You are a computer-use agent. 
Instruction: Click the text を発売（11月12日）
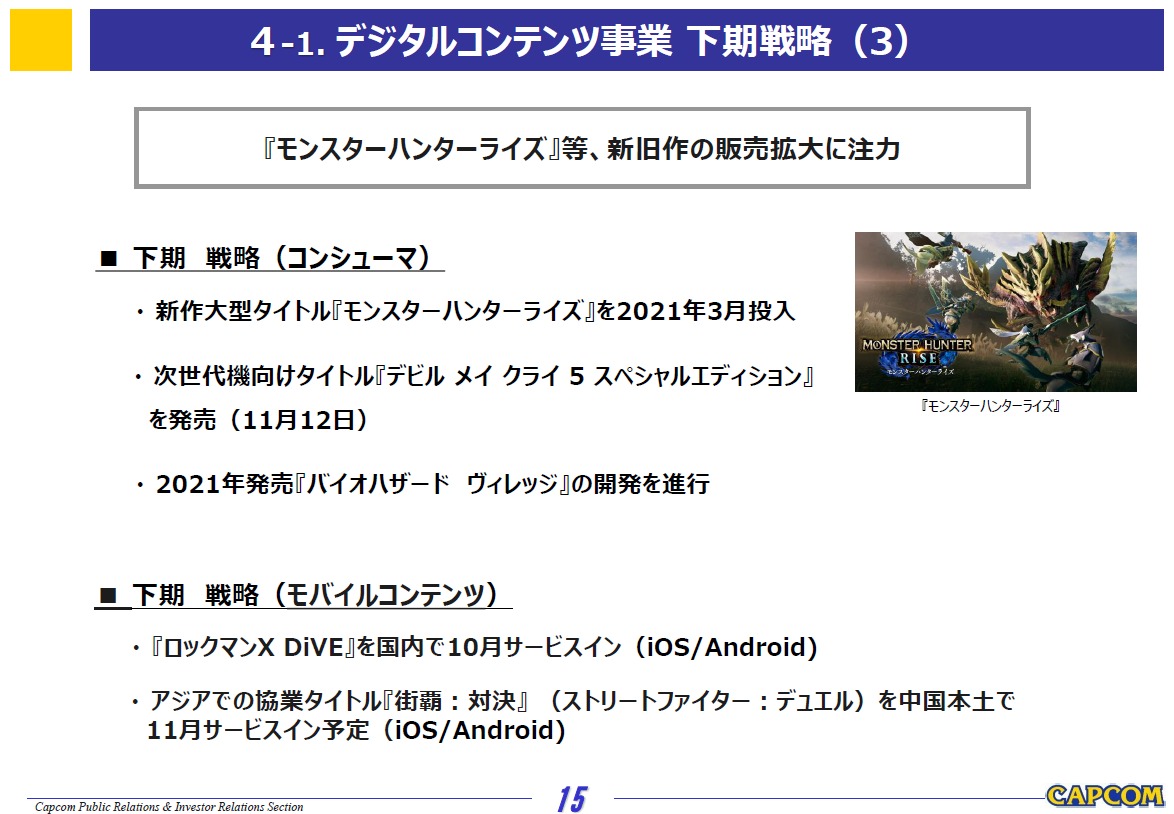click(x=258, y=419)
